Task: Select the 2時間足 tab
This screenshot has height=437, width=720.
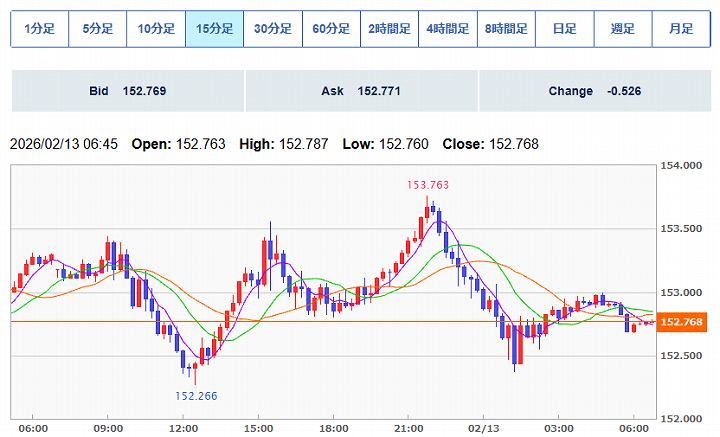Action: [389, 29]
